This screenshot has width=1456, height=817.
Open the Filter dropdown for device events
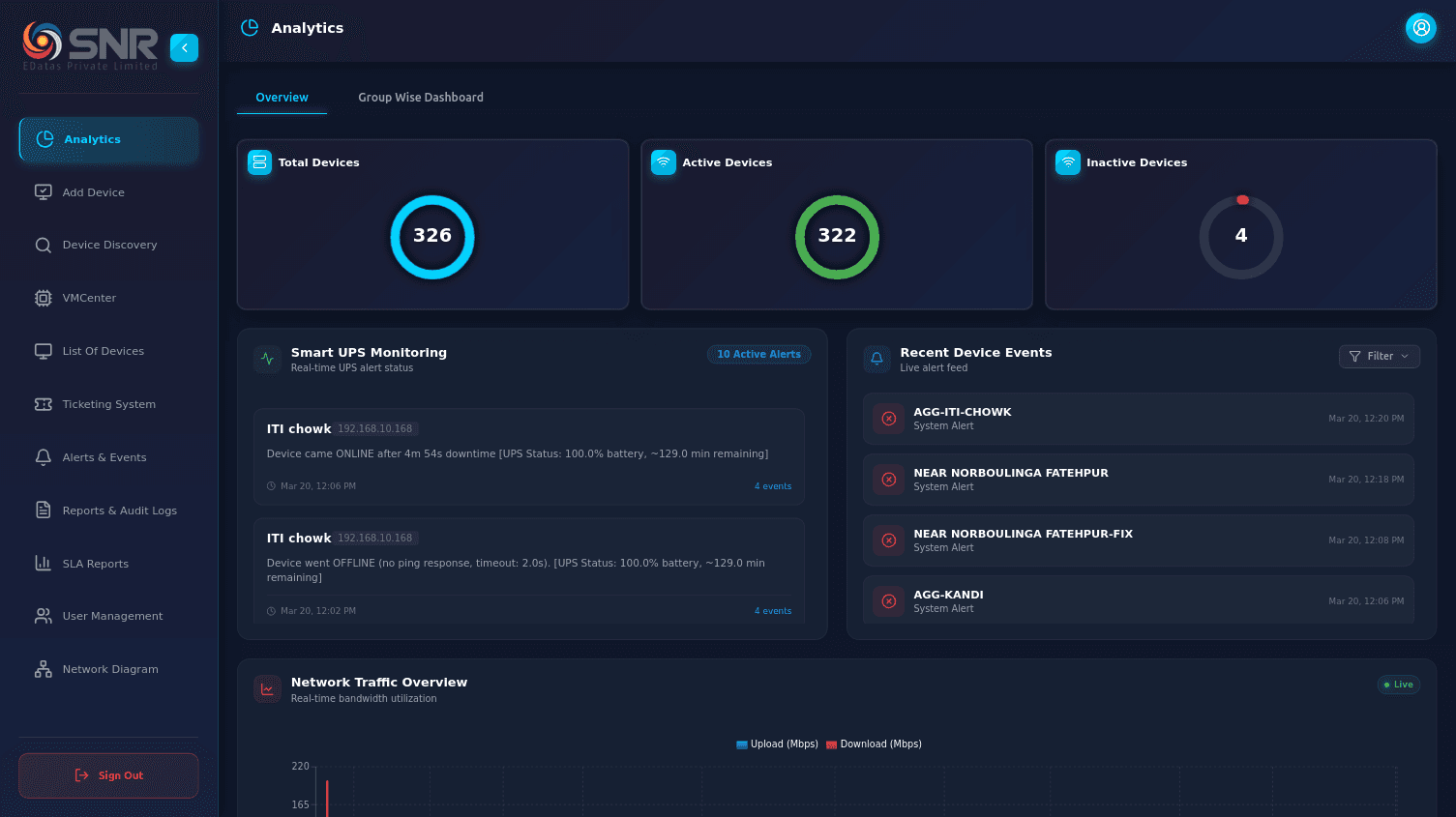pos(1379,357)
